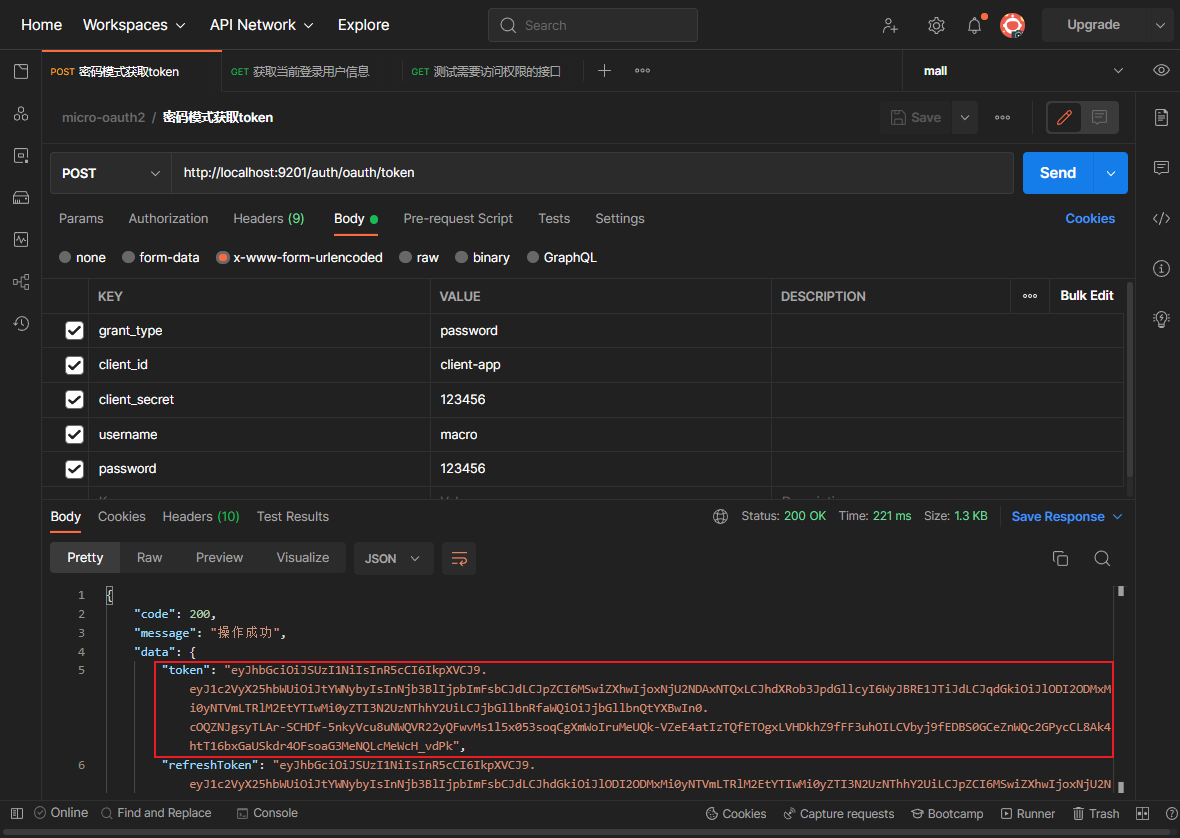Open the request Info icon in right sidebar
Screen dimensions: 1180x838
[1161, 269]
